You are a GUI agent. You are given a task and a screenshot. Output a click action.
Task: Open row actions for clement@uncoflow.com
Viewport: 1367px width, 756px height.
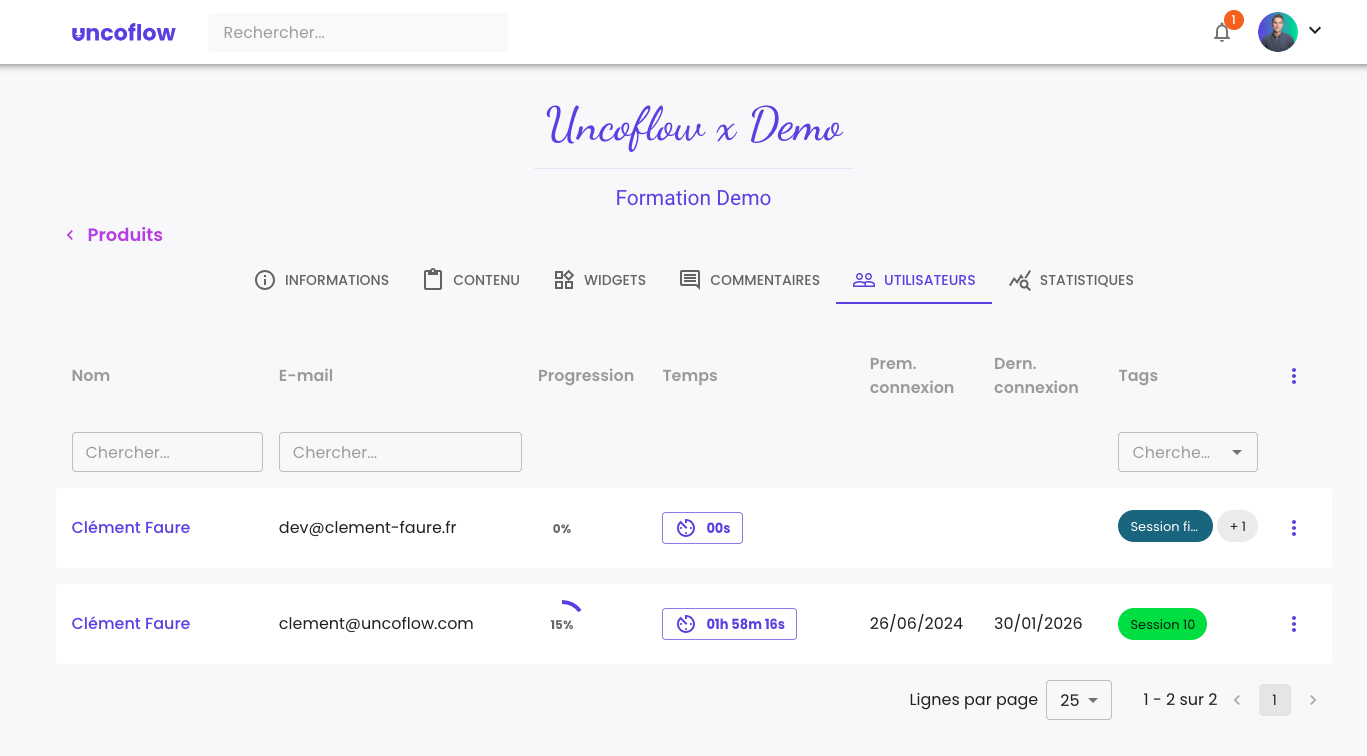pyautogui.click(x=1294, y=624)
